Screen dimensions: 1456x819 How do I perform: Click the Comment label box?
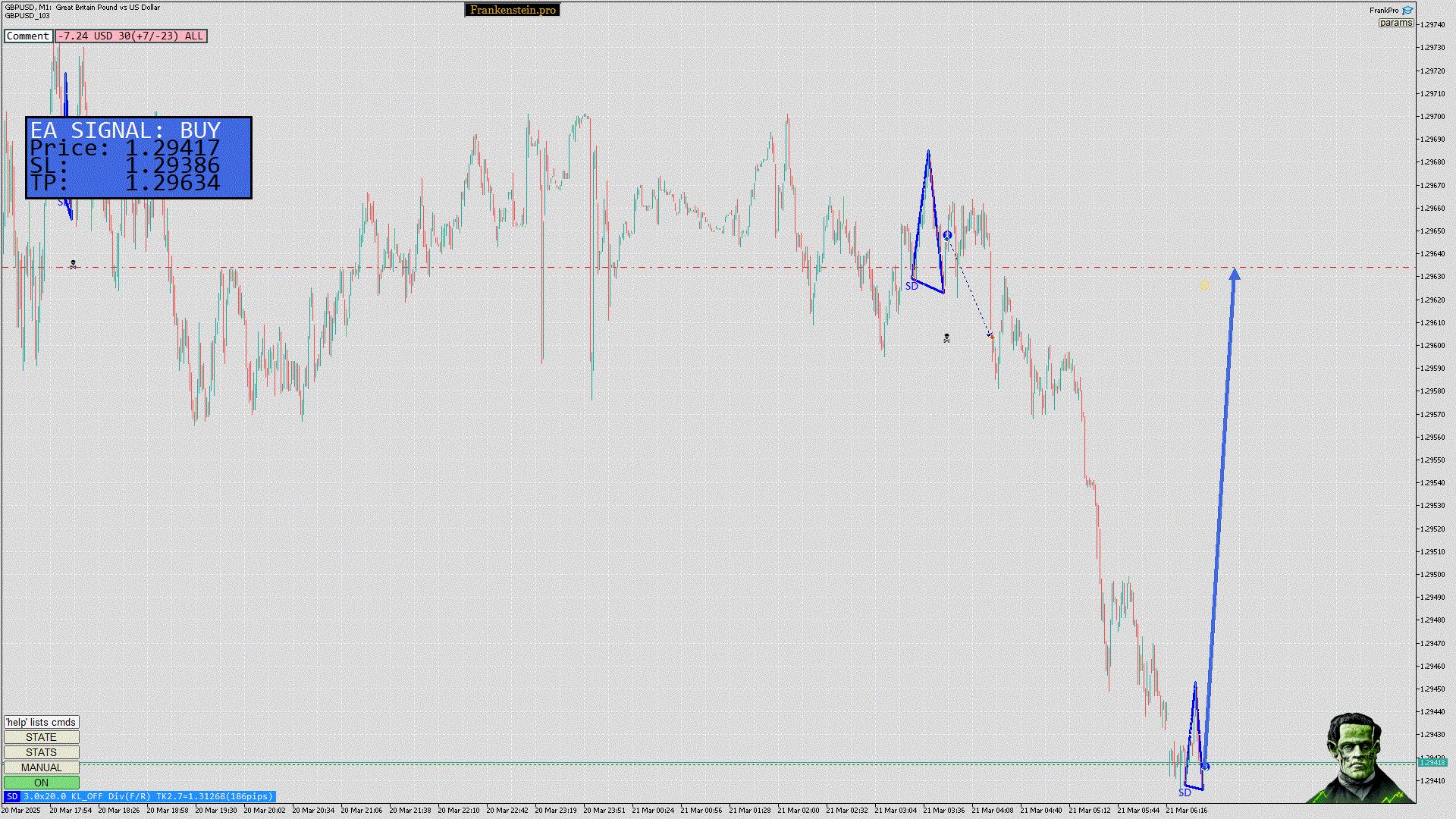(x=28, y=36)
